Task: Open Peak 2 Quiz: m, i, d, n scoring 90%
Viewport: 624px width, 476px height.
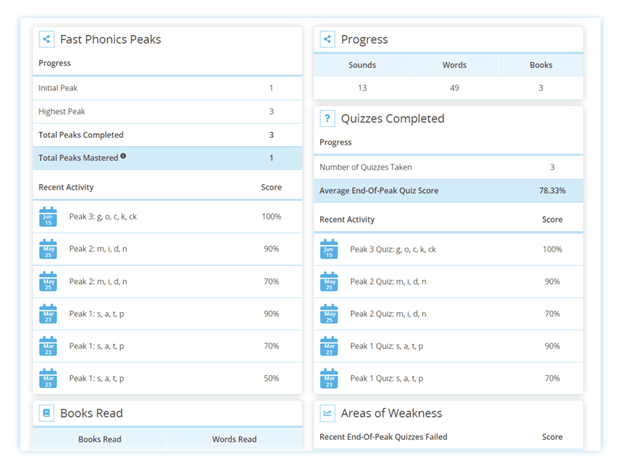Action: click(388, 281)
